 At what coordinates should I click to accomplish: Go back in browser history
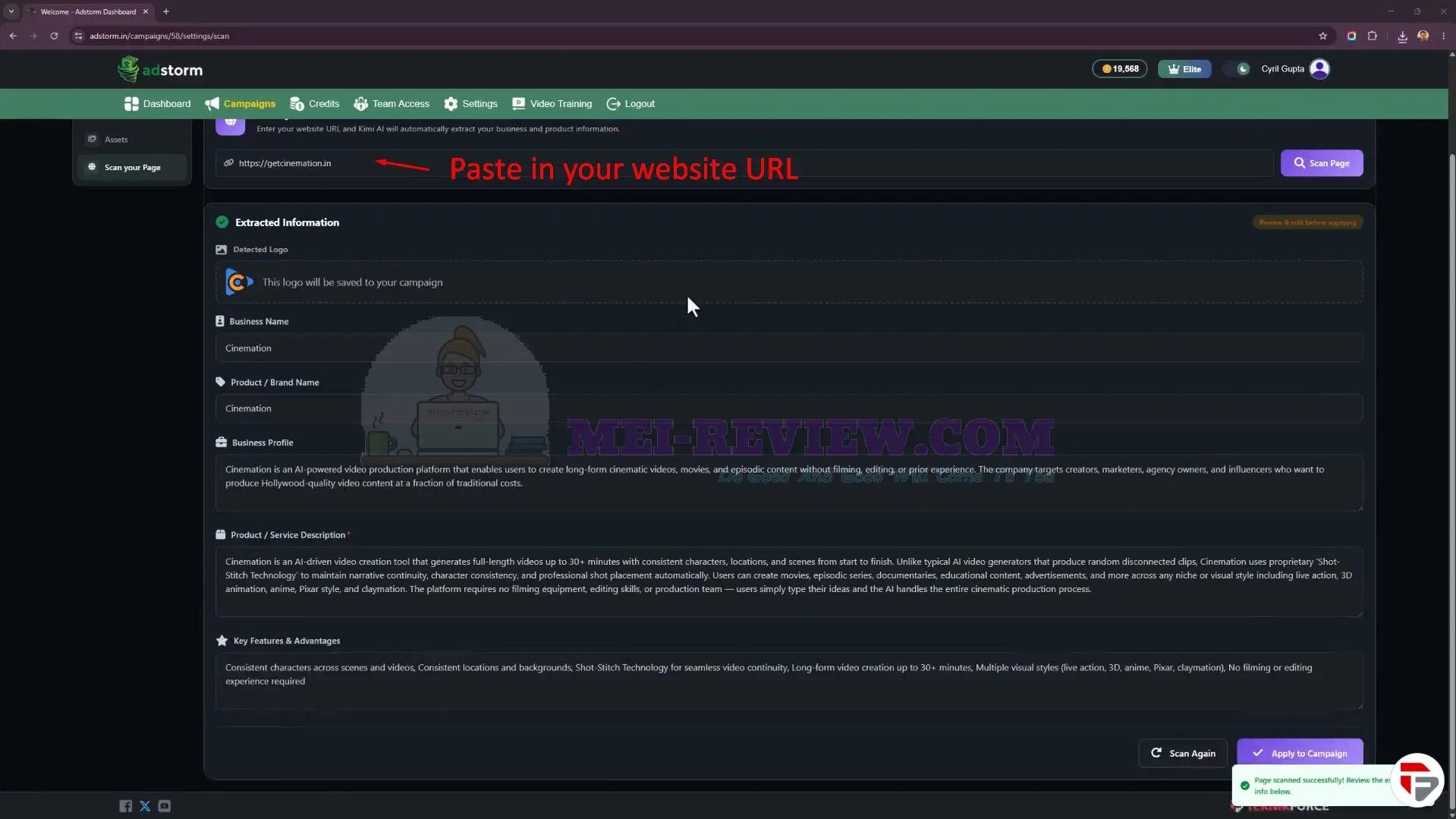point(13,36)
